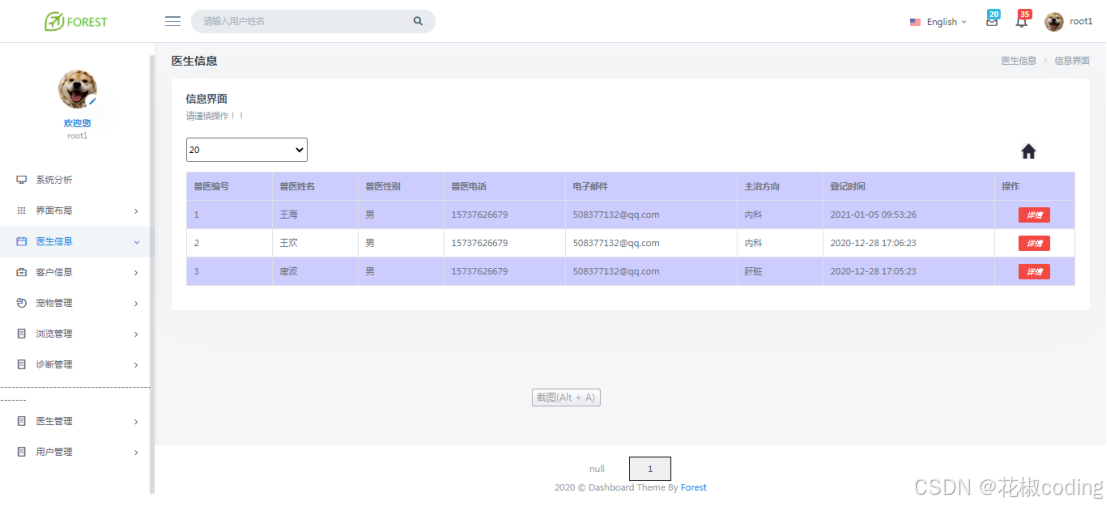
Task: Click 详情 button for 王欢
Action: click(x=1034, y=244)
